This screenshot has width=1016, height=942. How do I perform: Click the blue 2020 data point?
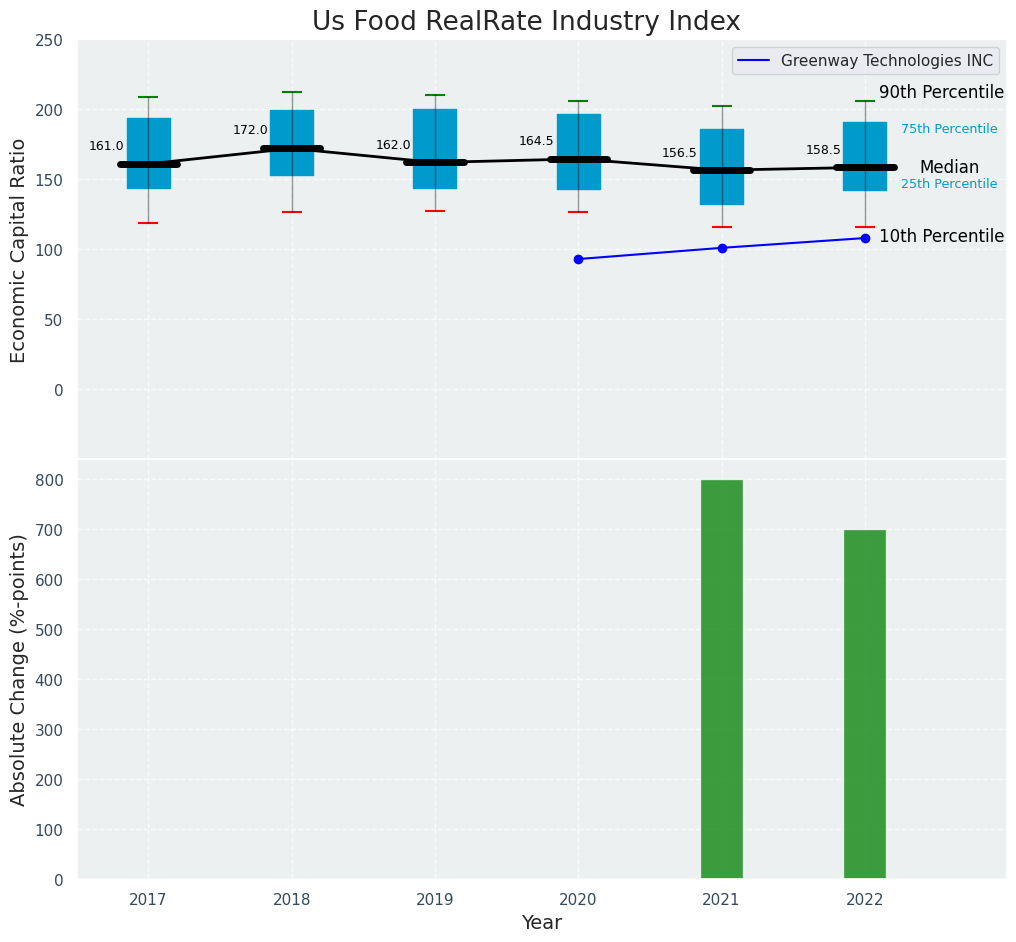578,259
